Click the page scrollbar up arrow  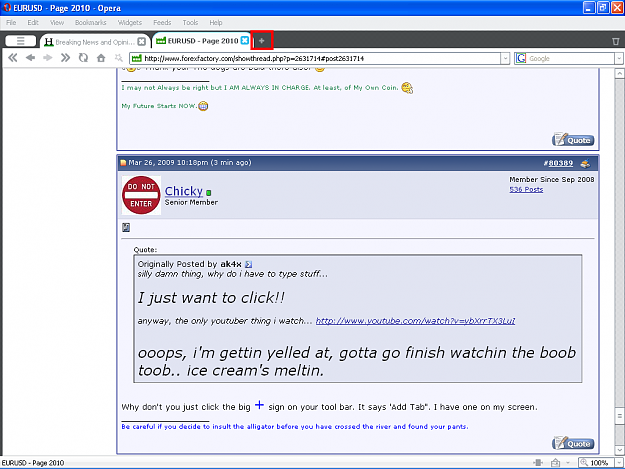tap(619, 74)
